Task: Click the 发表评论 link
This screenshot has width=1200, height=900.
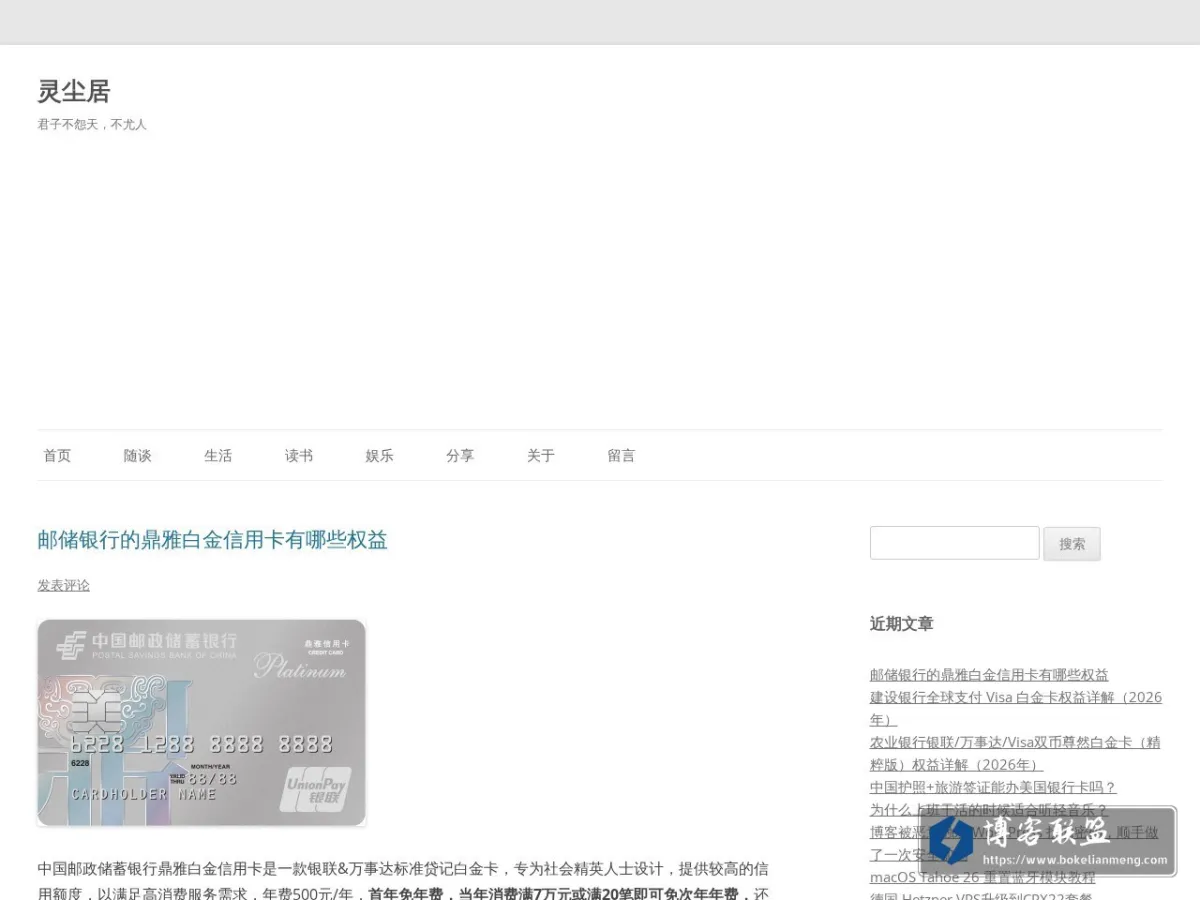Action: [64, 585]
